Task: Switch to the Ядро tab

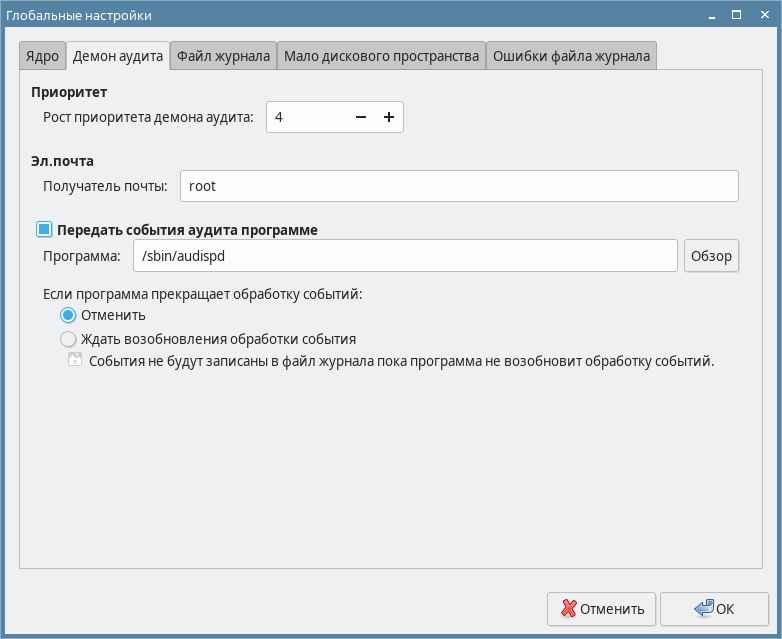Action: [42, 56]
